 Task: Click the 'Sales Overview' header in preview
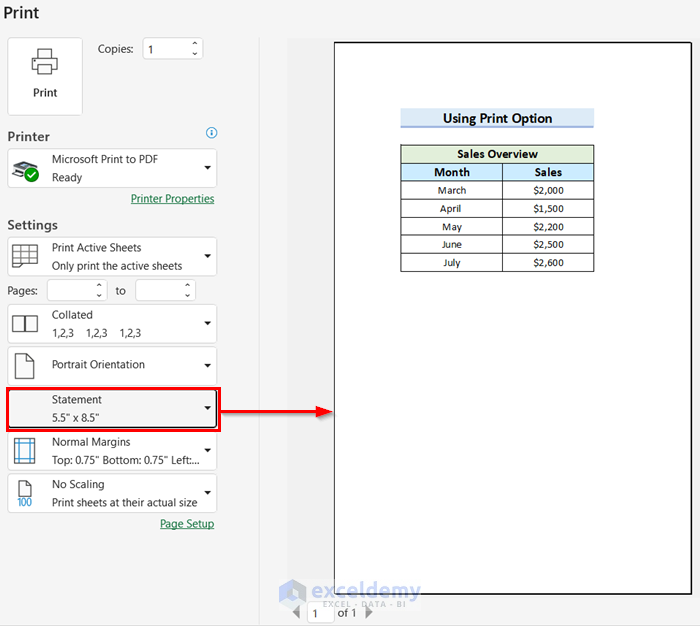497,154
